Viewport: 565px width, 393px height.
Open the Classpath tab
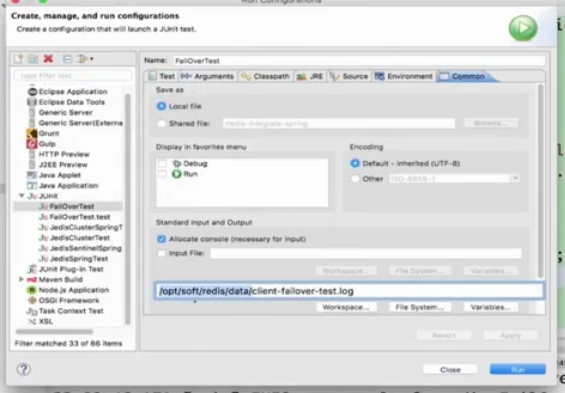tap(266, 76)
